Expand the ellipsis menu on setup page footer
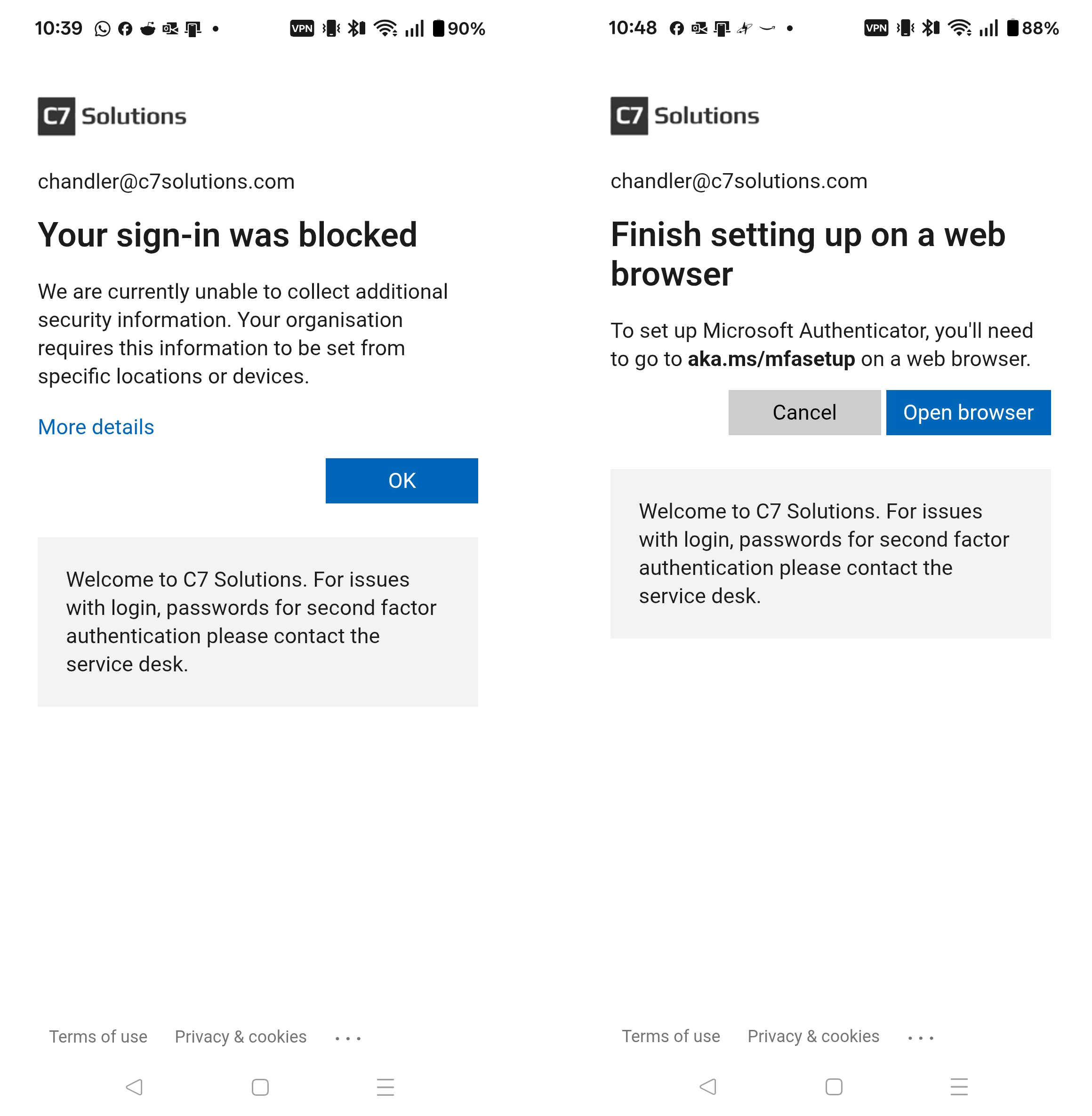The height and width of the screenshot is (1116, 1092). coord(921,1037)
